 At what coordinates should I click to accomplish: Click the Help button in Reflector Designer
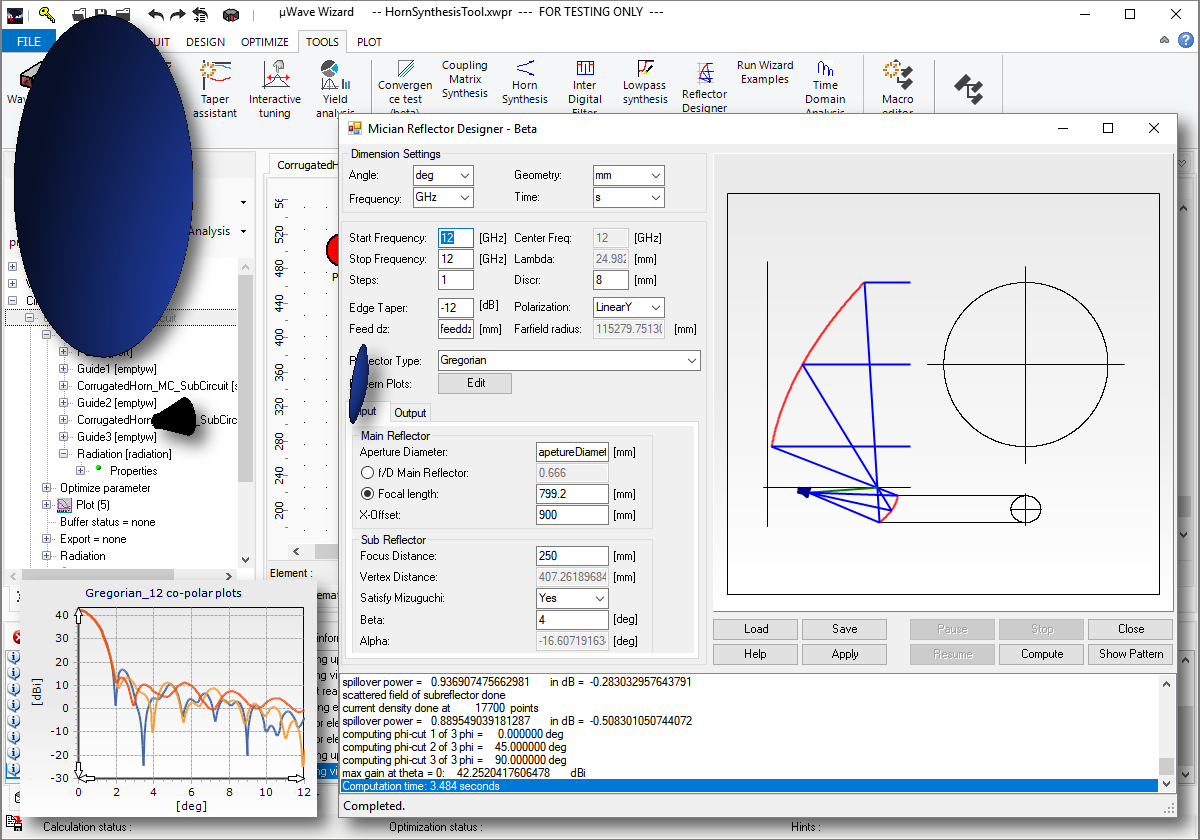coord(756,654)
